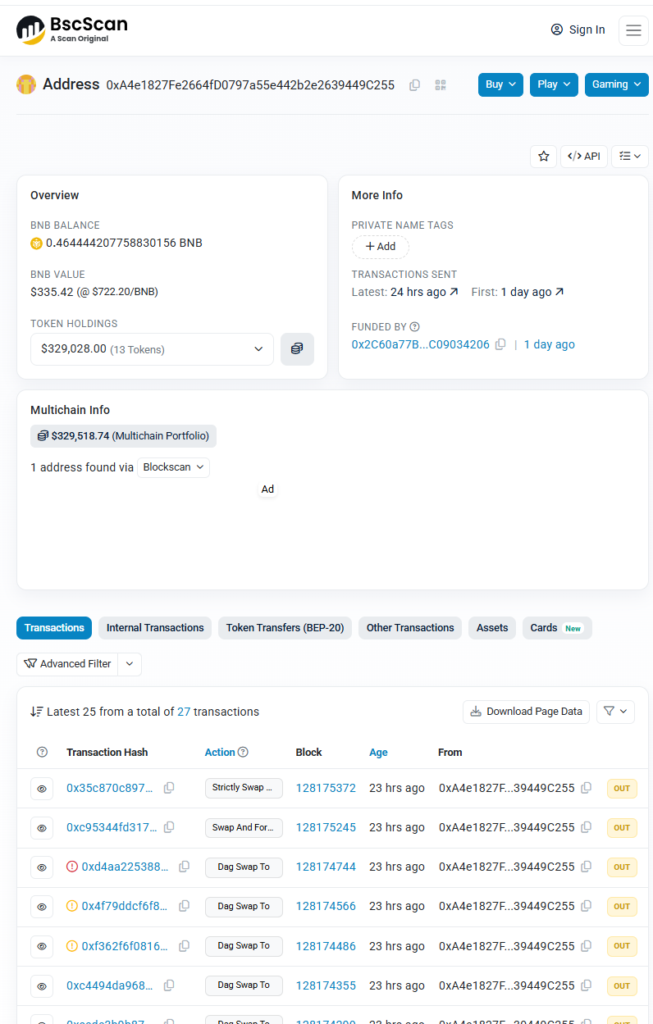Open the help icon left of Transaction Hash
653x1024 pixels.
42,752
